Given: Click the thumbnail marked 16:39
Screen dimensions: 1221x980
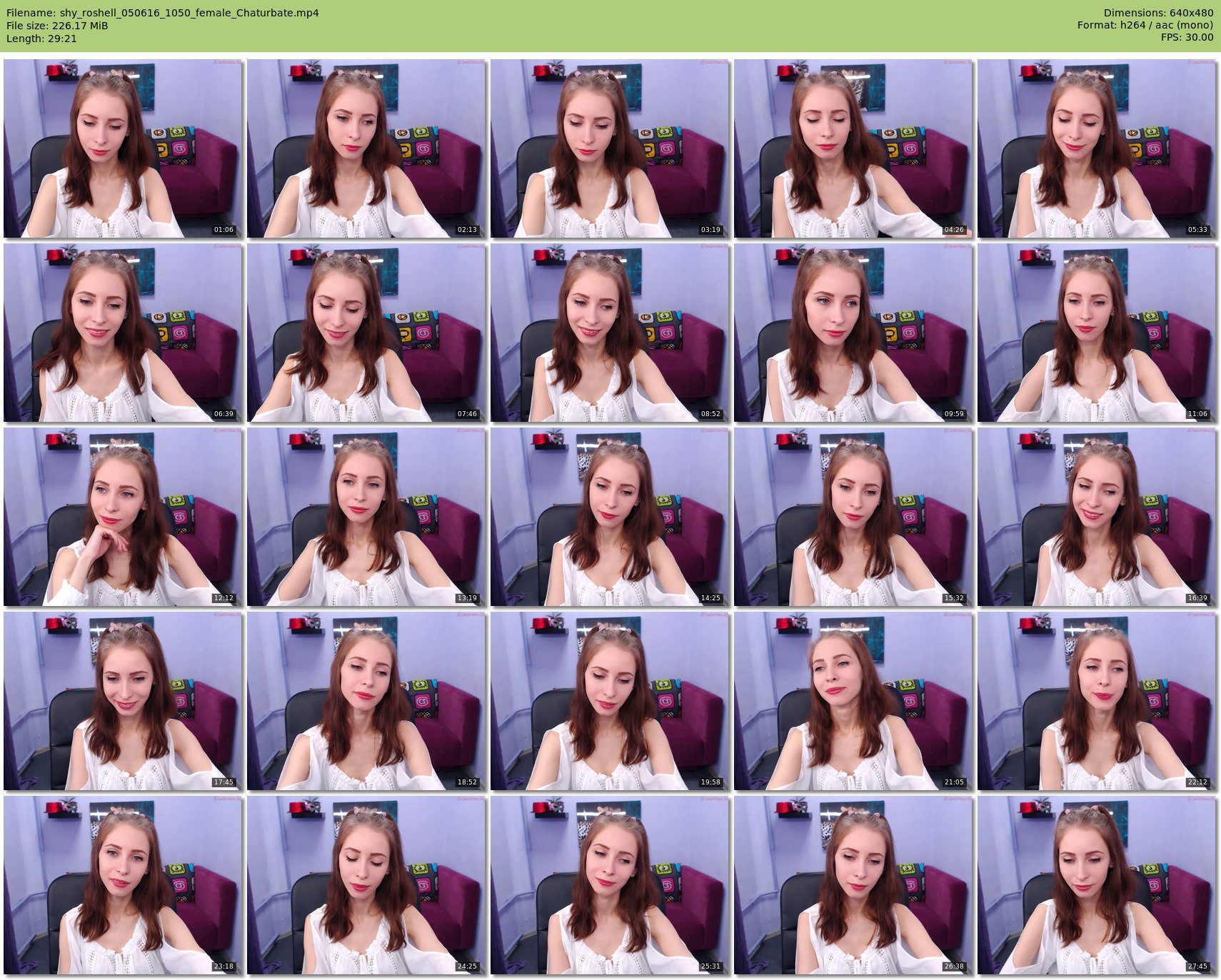Looking at the screenshot, I should (1097, 517).
